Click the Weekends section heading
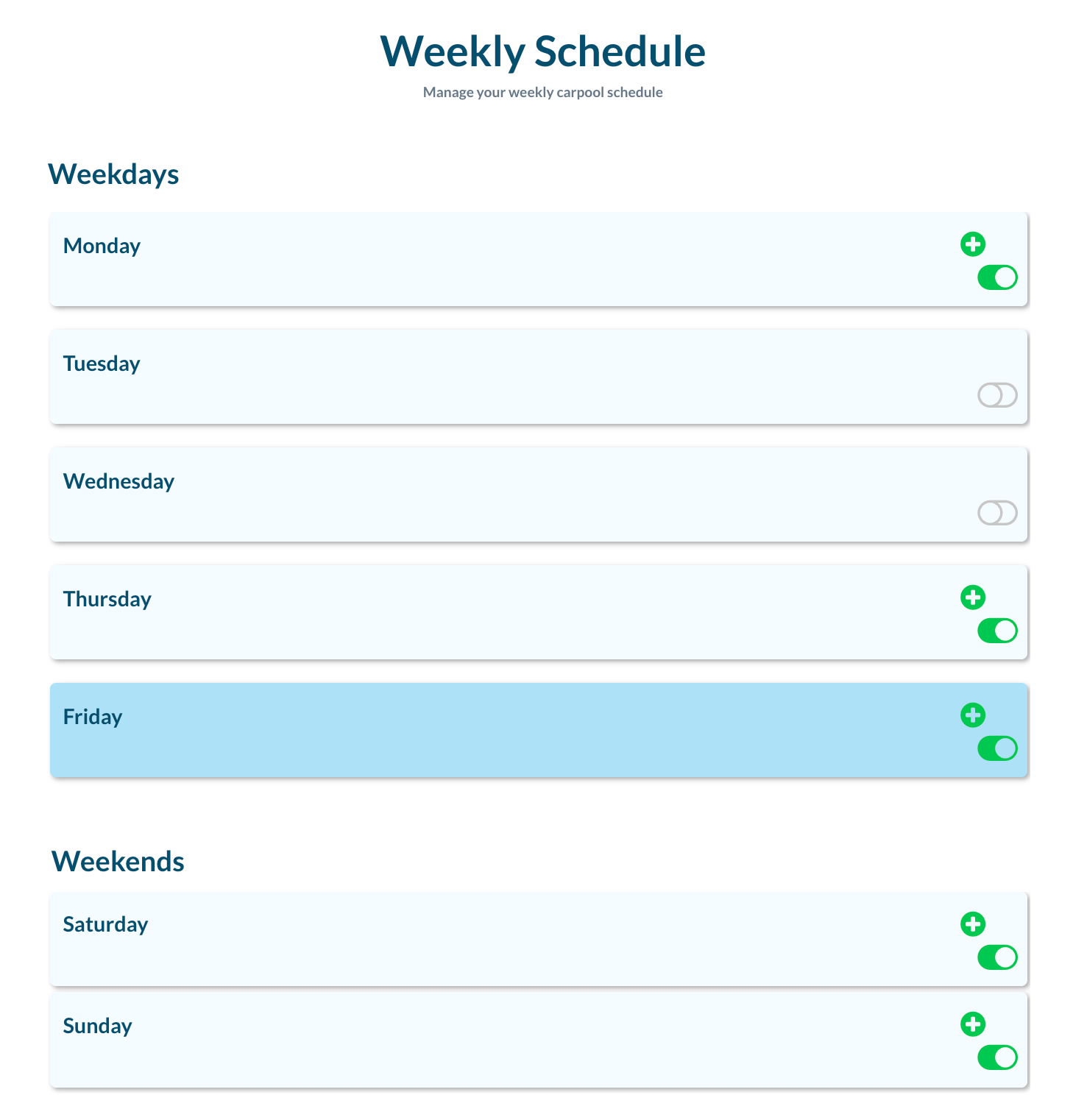The width and height of the screenshot is (1073, 1120). (118, 862)
